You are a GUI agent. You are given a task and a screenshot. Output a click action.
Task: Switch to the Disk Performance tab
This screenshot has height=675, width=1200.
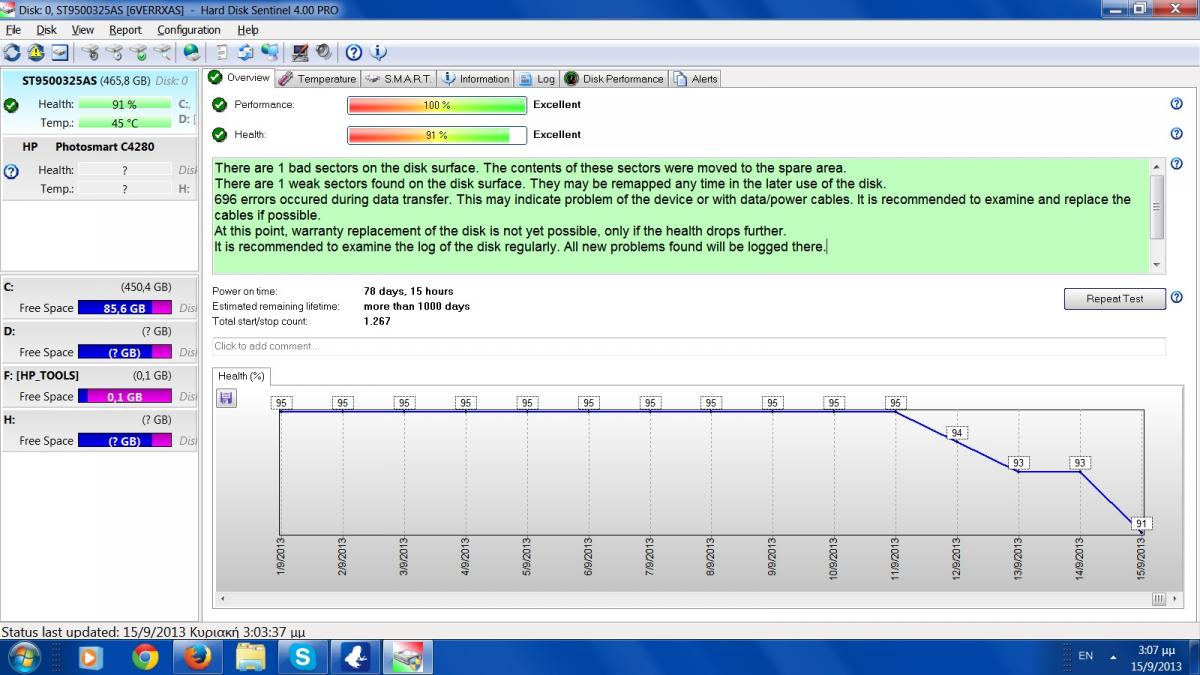click(x=613, y=79)
